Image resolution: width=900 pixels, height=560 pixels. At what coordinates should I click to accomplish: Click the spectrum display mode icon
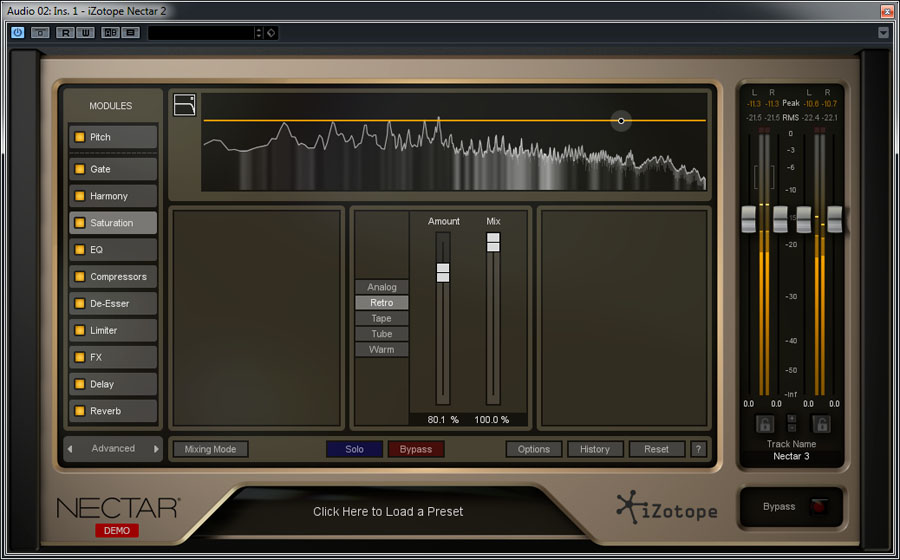(184, 105)
